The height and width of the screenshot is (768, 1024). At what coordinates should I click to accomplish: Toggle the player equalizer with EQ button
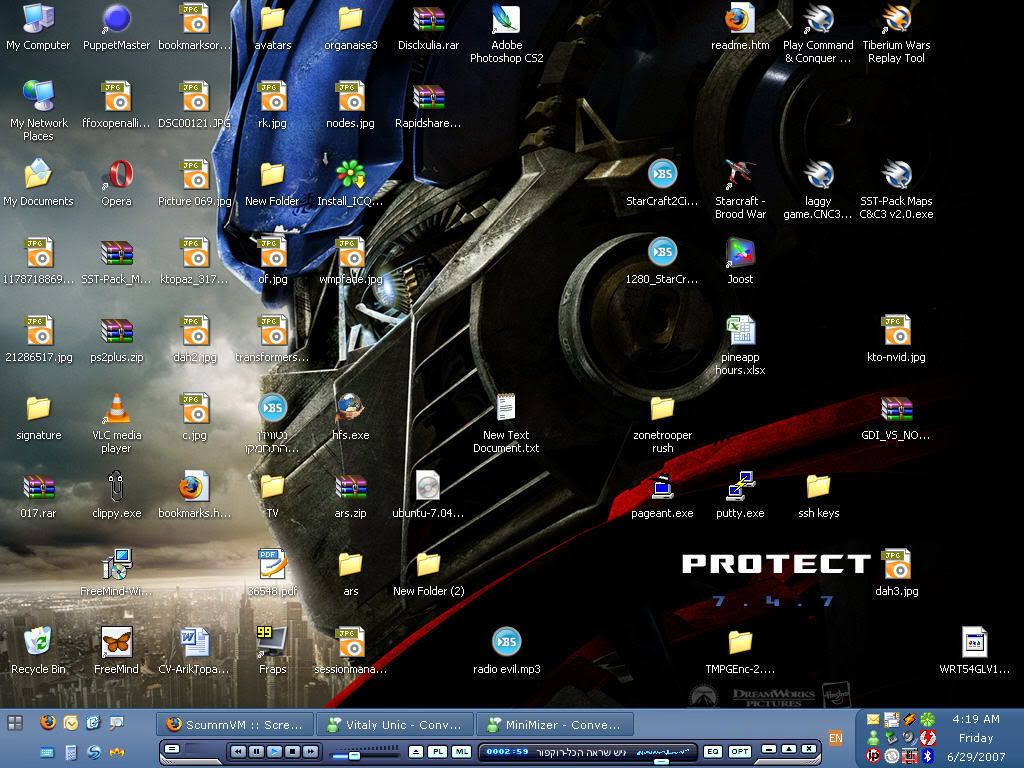(x=712, y=752)
